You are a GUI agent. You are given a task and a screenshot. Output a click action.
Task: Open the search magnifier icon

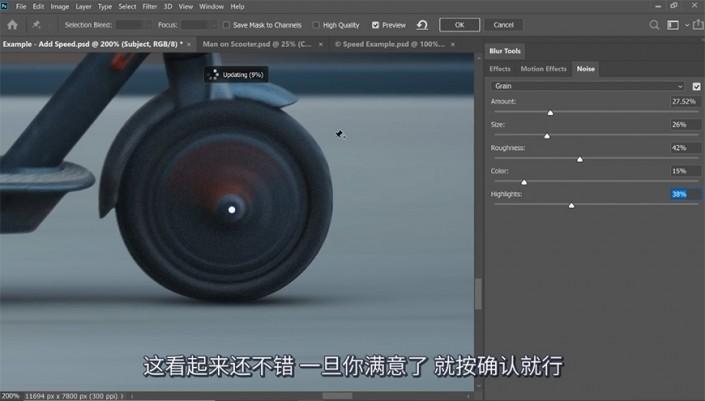click(654, 25)
